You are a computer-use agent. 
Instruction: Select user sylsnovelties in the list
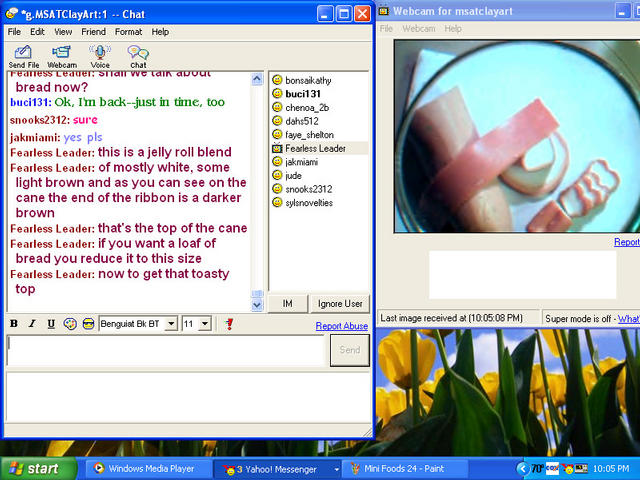pos(309,202)
